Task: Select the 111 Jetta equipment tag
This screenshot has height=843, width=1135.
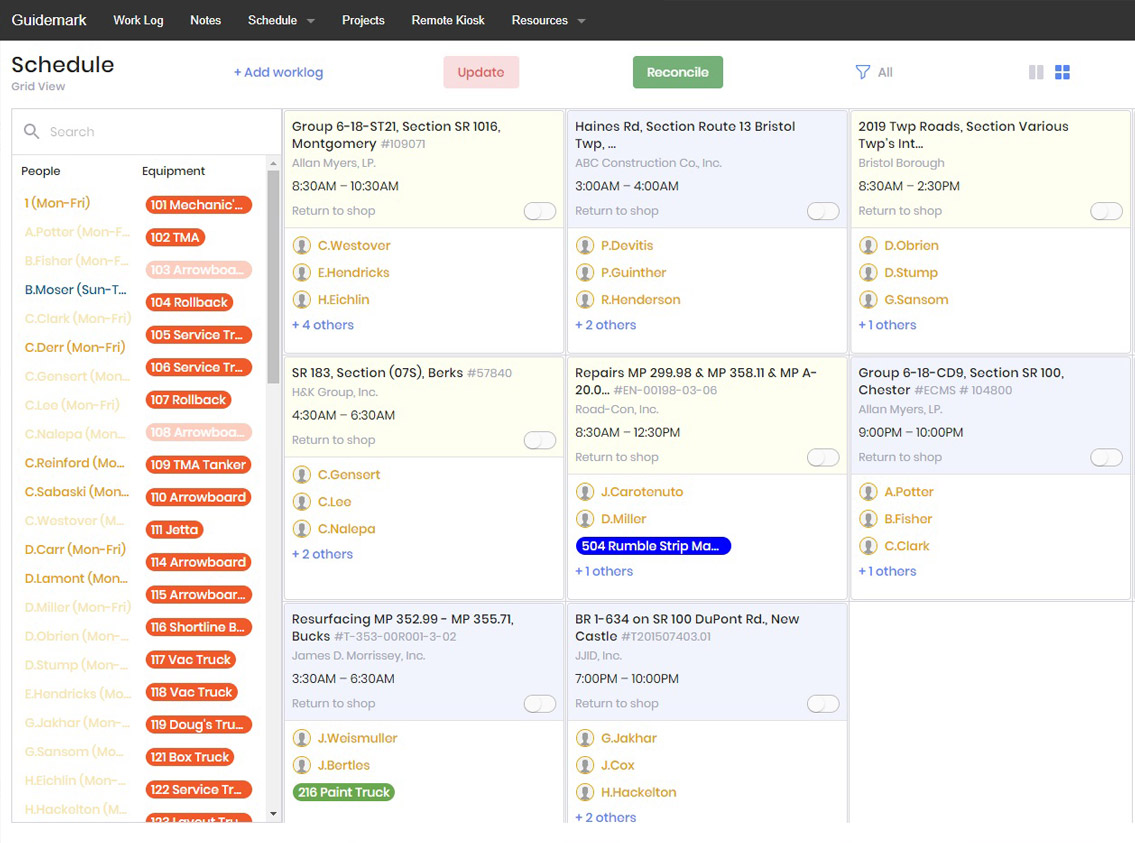Action: tap(174, 530)
